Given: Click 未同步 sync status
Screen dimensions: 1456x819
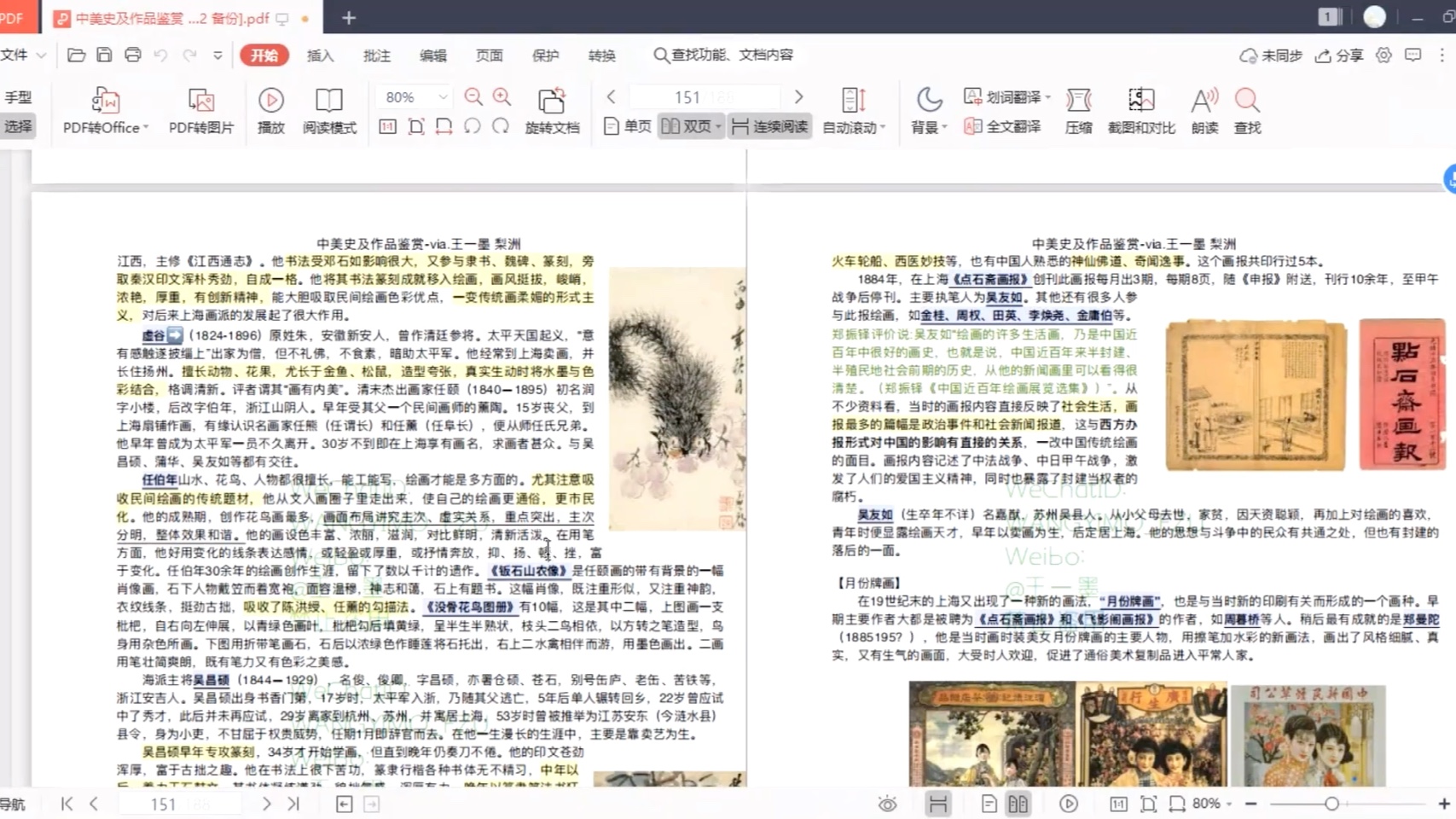Looking at the screenshot, I should click(1271, 55).
